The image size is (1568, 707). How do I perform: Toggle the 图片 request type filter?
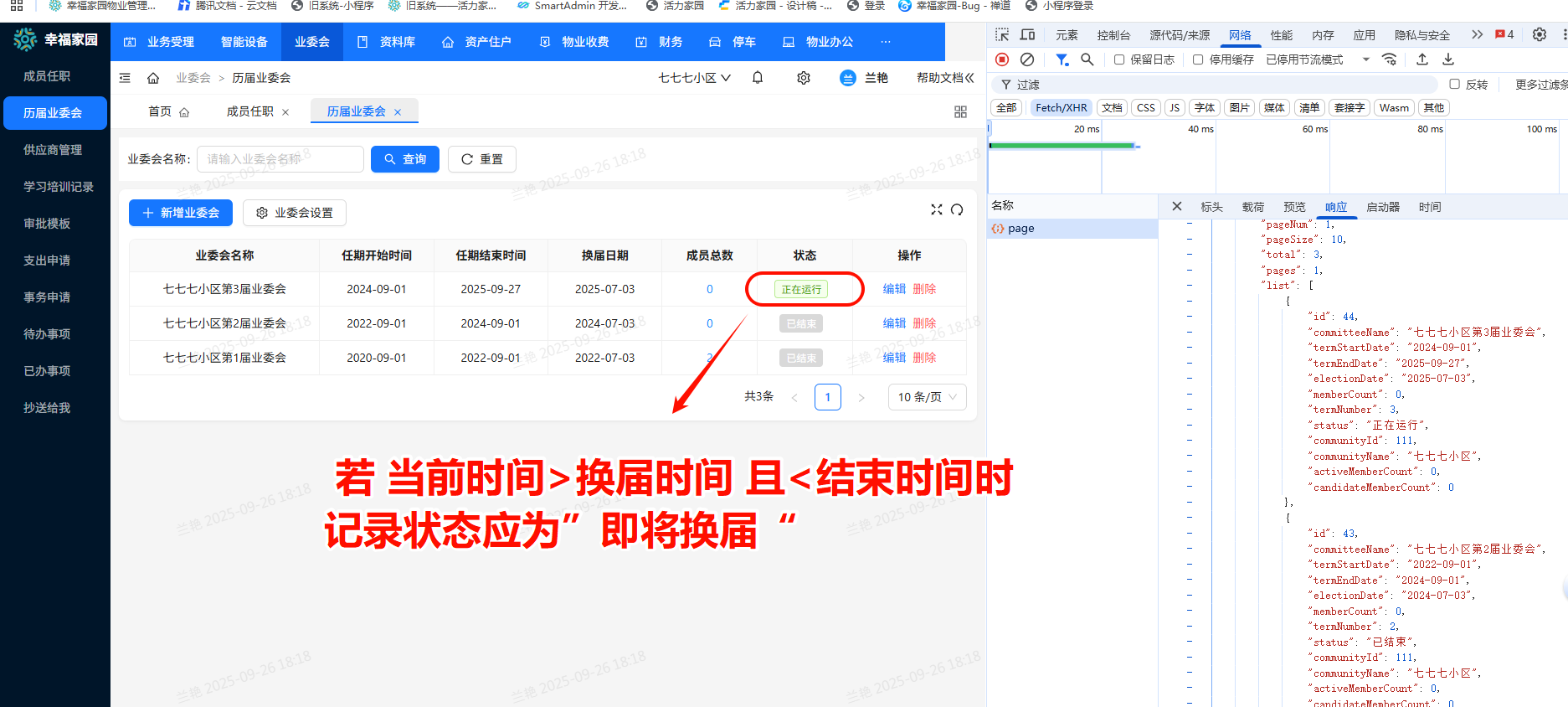[1239, 107]
